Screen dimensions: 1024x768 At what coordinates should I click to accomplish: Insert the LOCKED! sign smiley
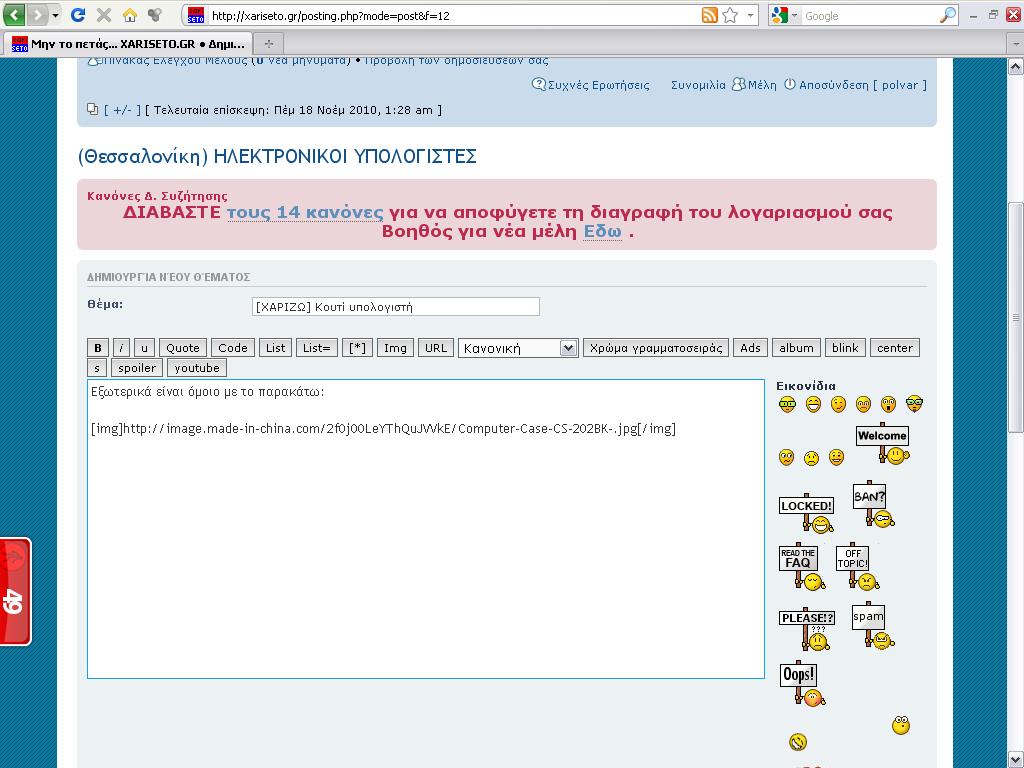[807, 513]
